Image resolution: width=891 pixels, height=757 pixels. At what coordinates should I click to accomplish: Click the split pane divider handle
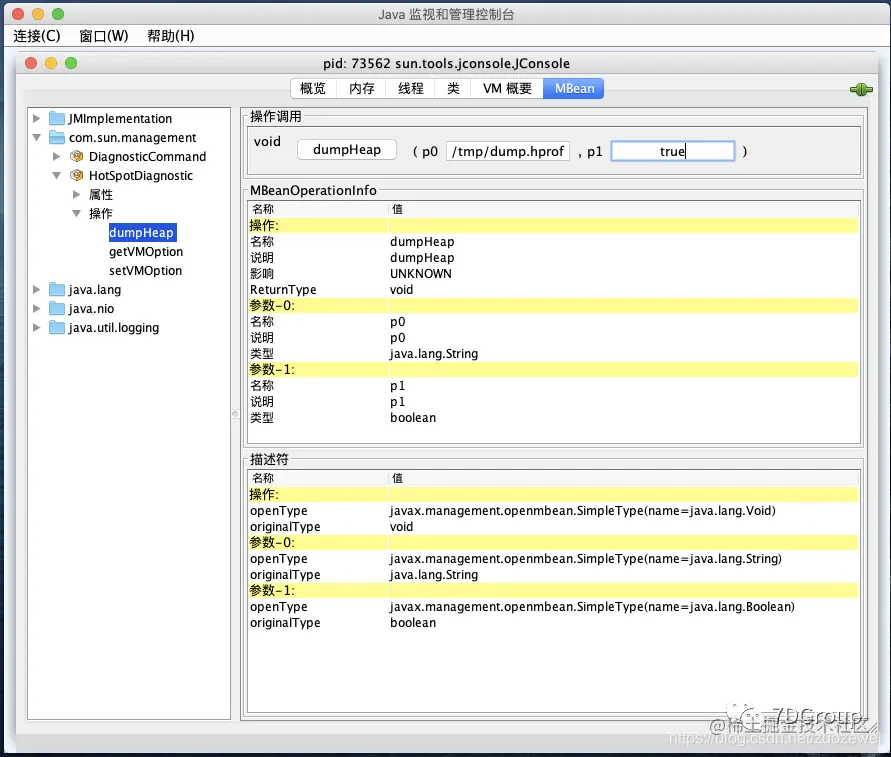click(x=235, y=414)
